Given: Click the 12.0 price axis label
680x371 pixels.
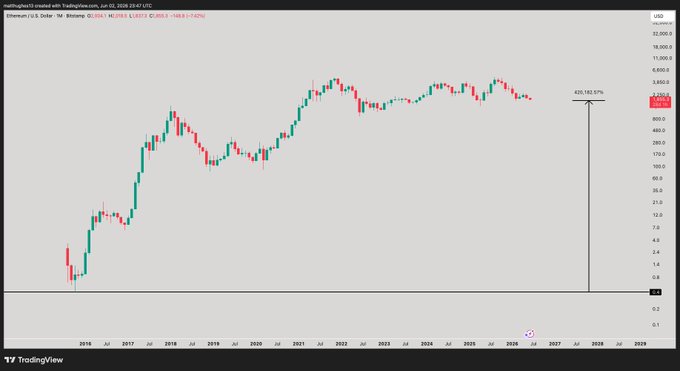Looking at the screenshot, I should [657, 215].
